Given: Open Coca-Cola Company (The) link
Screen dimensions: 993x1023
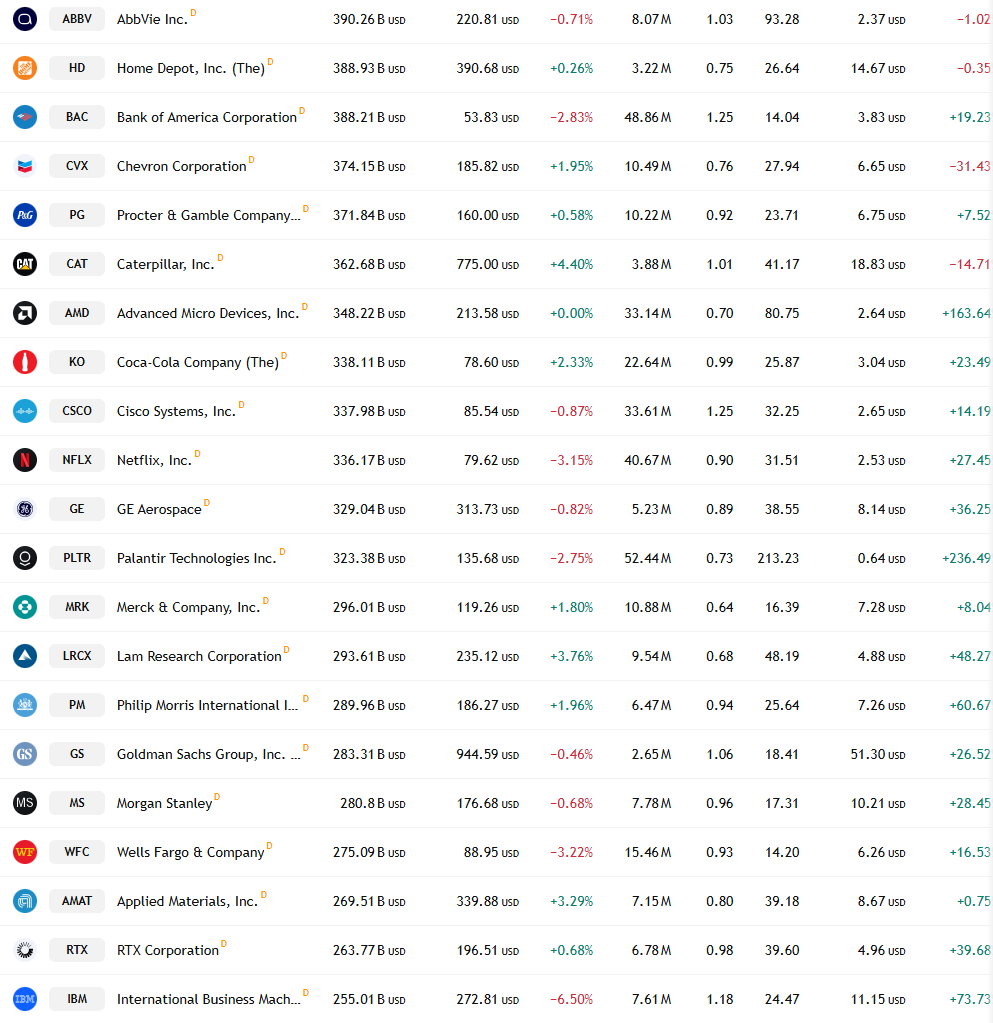Looking at the screenshot, I should point(198,362).
